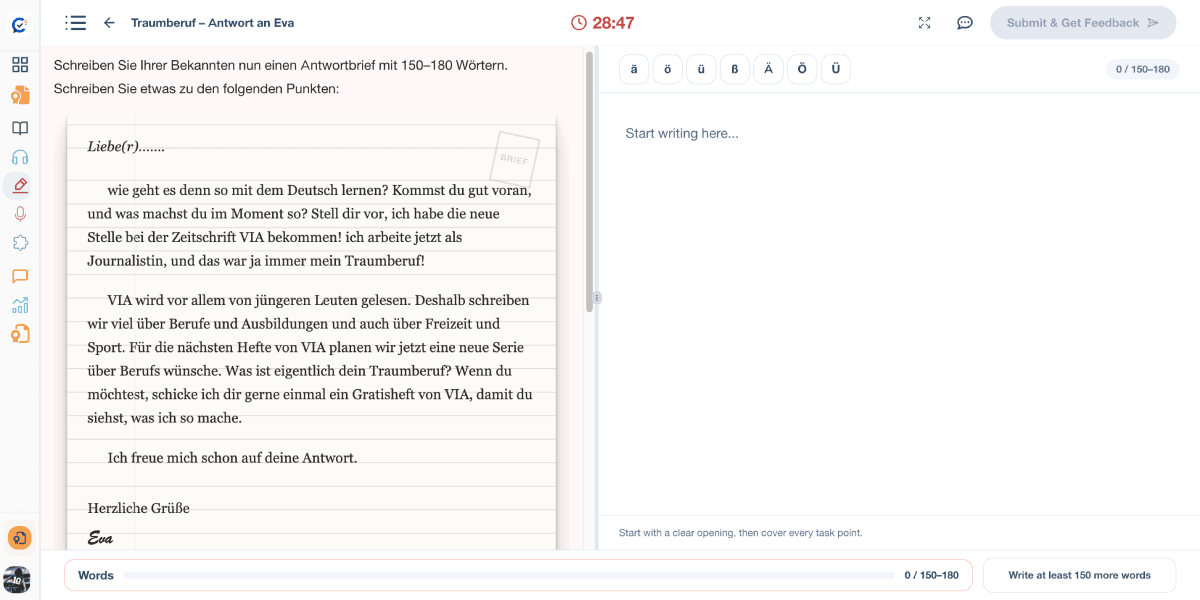The image size is (1200, 600).
Task: Insert lowercase ä character
Action: click(x=634, y=69)
